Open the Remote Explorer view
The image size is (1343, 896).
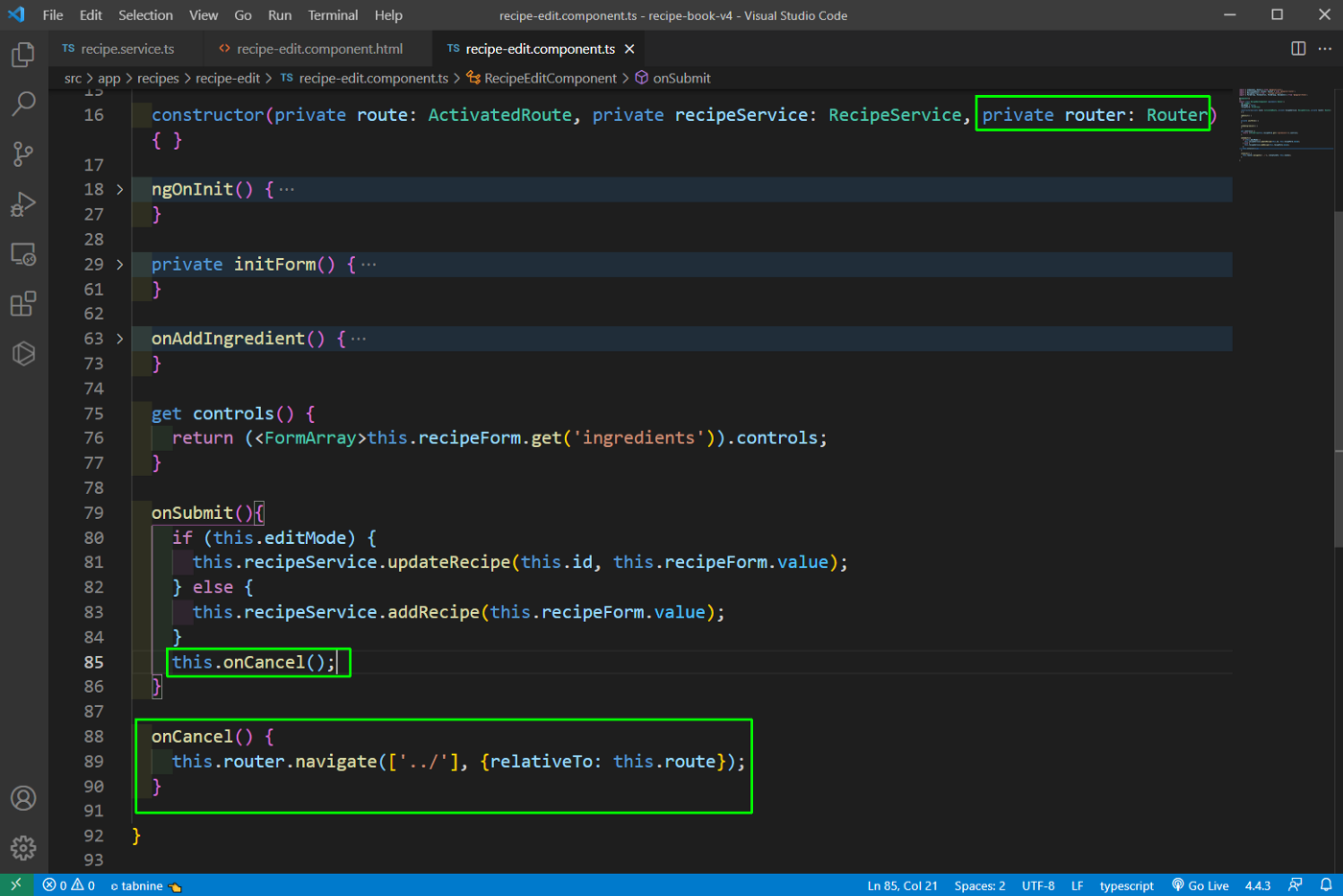click(23, 254)
